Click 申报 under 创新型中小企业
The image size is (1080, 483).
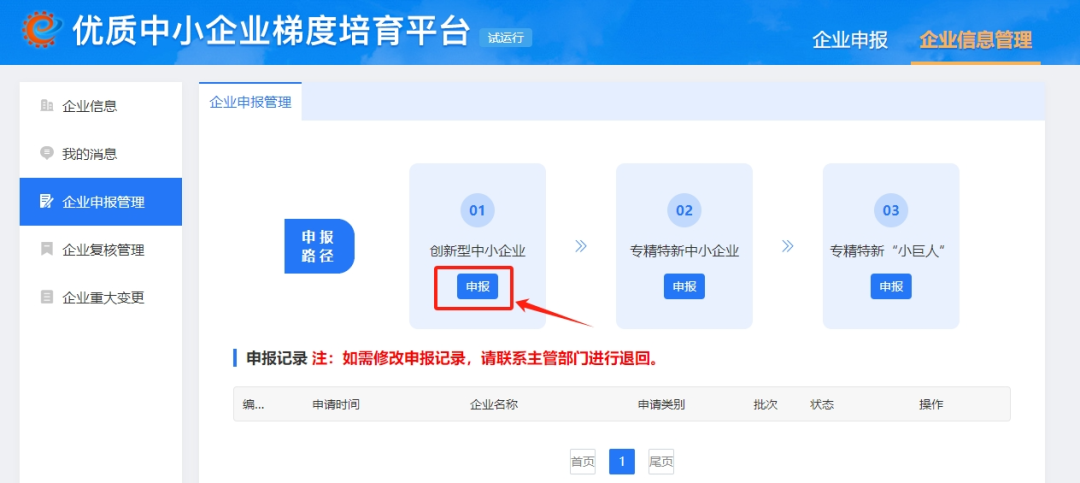point(477,287)
